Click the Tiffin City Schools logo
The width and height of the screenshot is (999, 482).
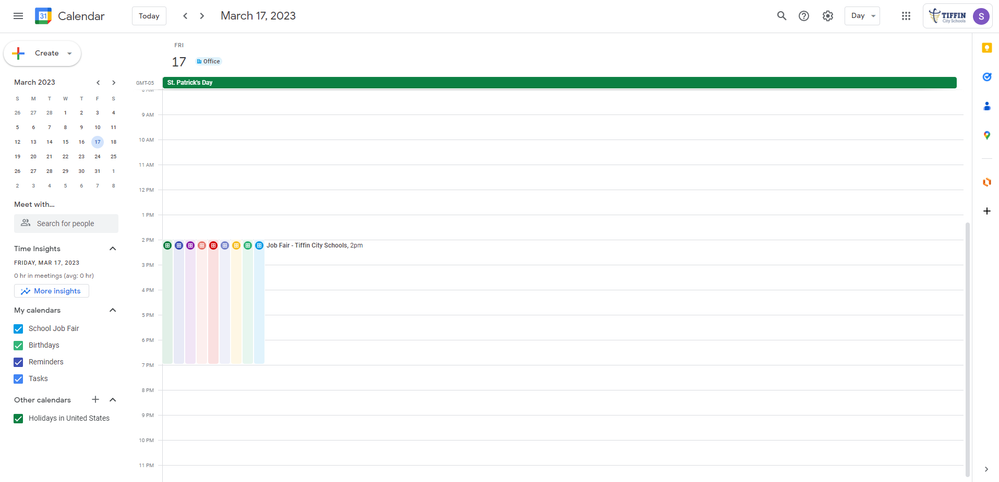pyautogui.click(x=948, y=16)
